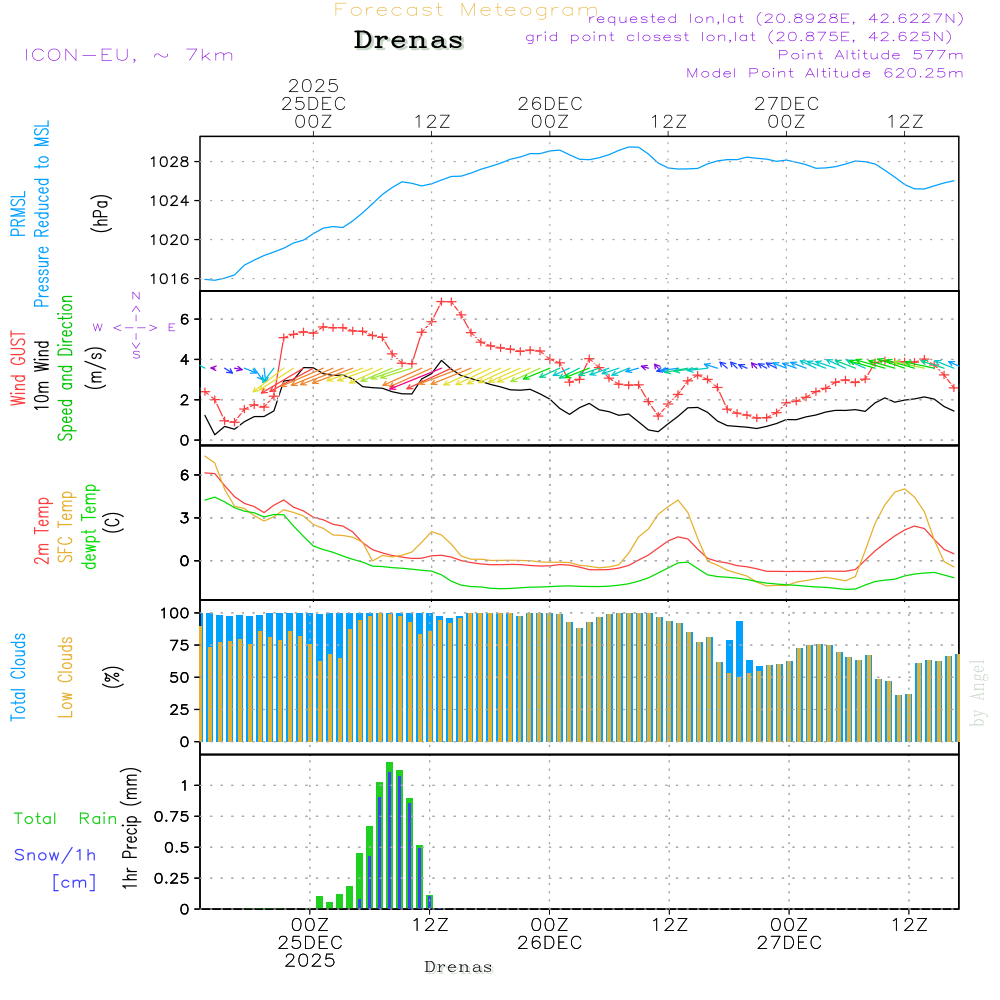Screen dimensions: 1000x1000
Task: Select the requested lon,lat text
Action: (777, 19)
